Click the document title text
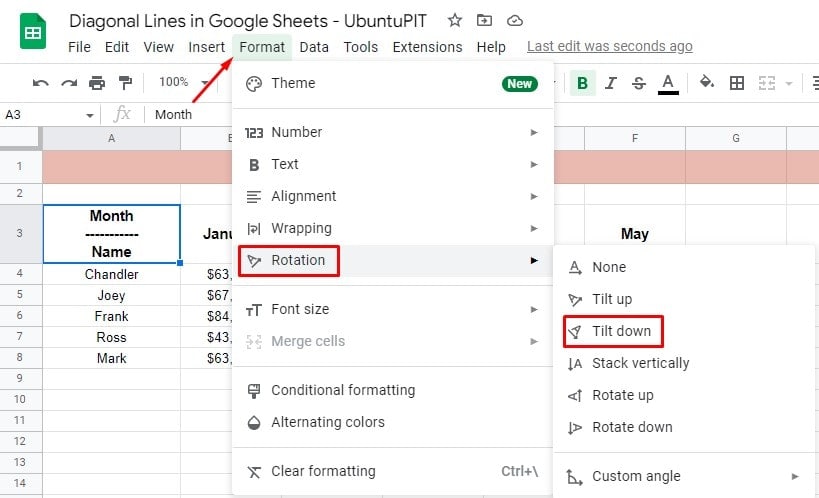The image size is (819, 498). pyautogui.click(x=248, y=21)
